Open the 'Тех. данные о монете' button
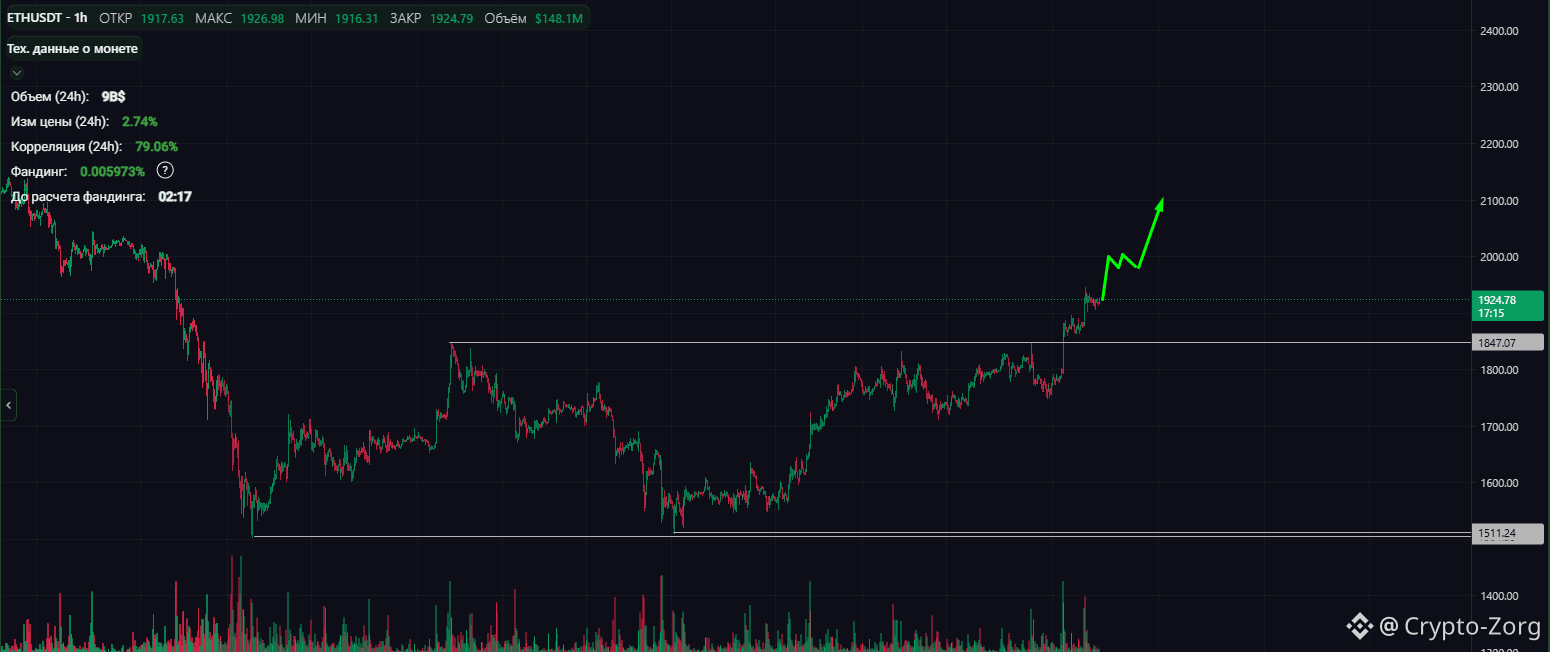 73,48
